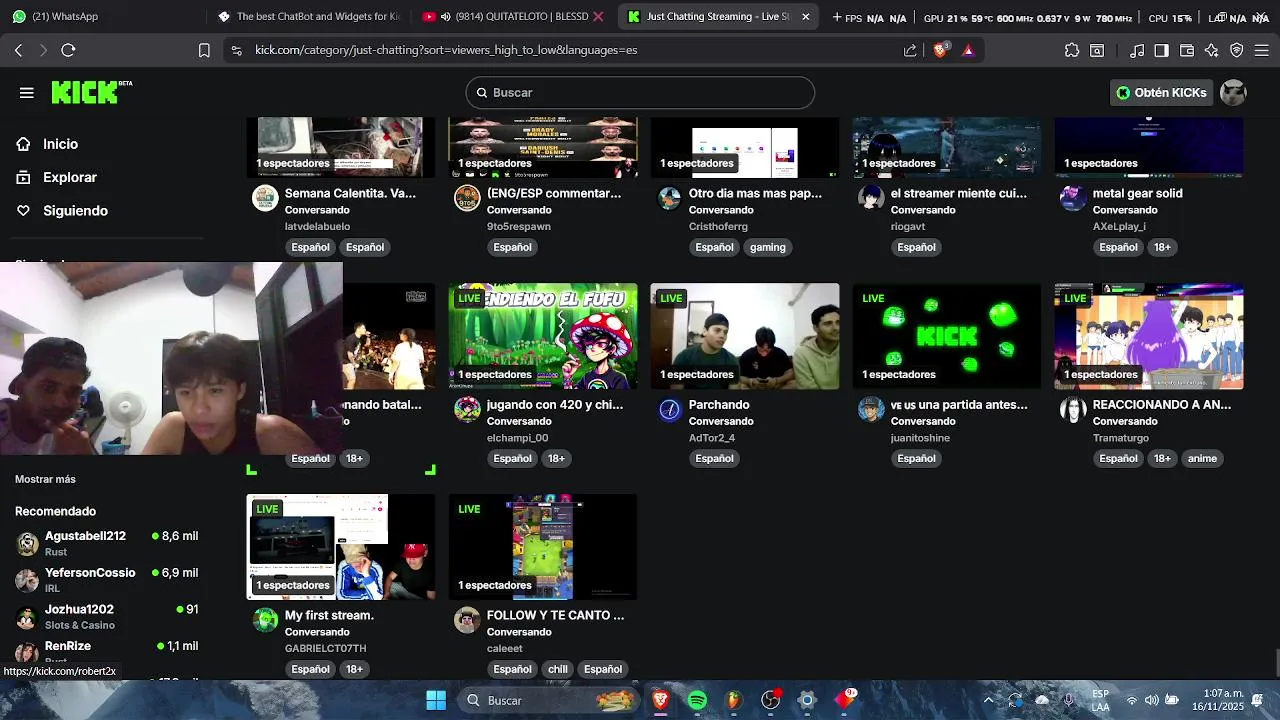Viewport: 1280px width, 720px height.
Task: Open Leo AI sparkle icon
Action: point(1212,50)
